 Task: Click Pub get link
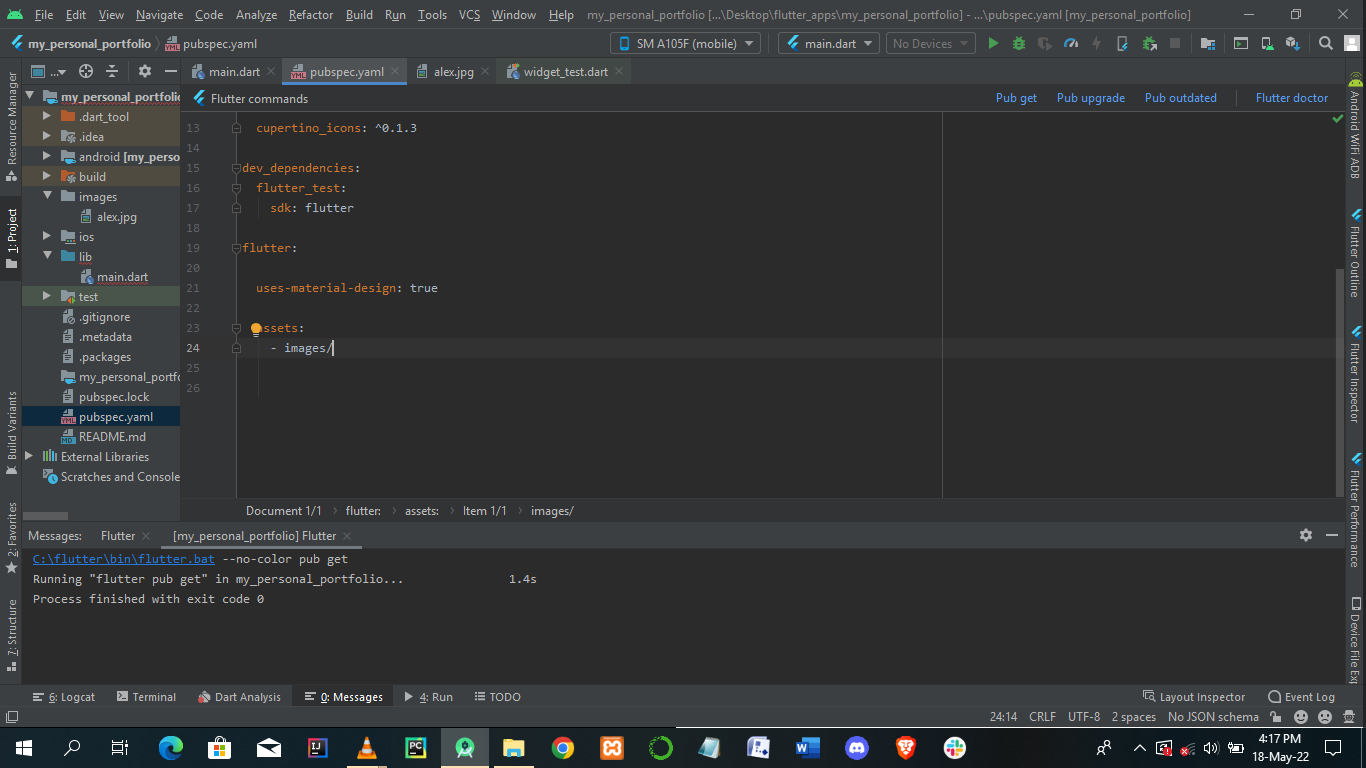click(x=1016, y=98)
